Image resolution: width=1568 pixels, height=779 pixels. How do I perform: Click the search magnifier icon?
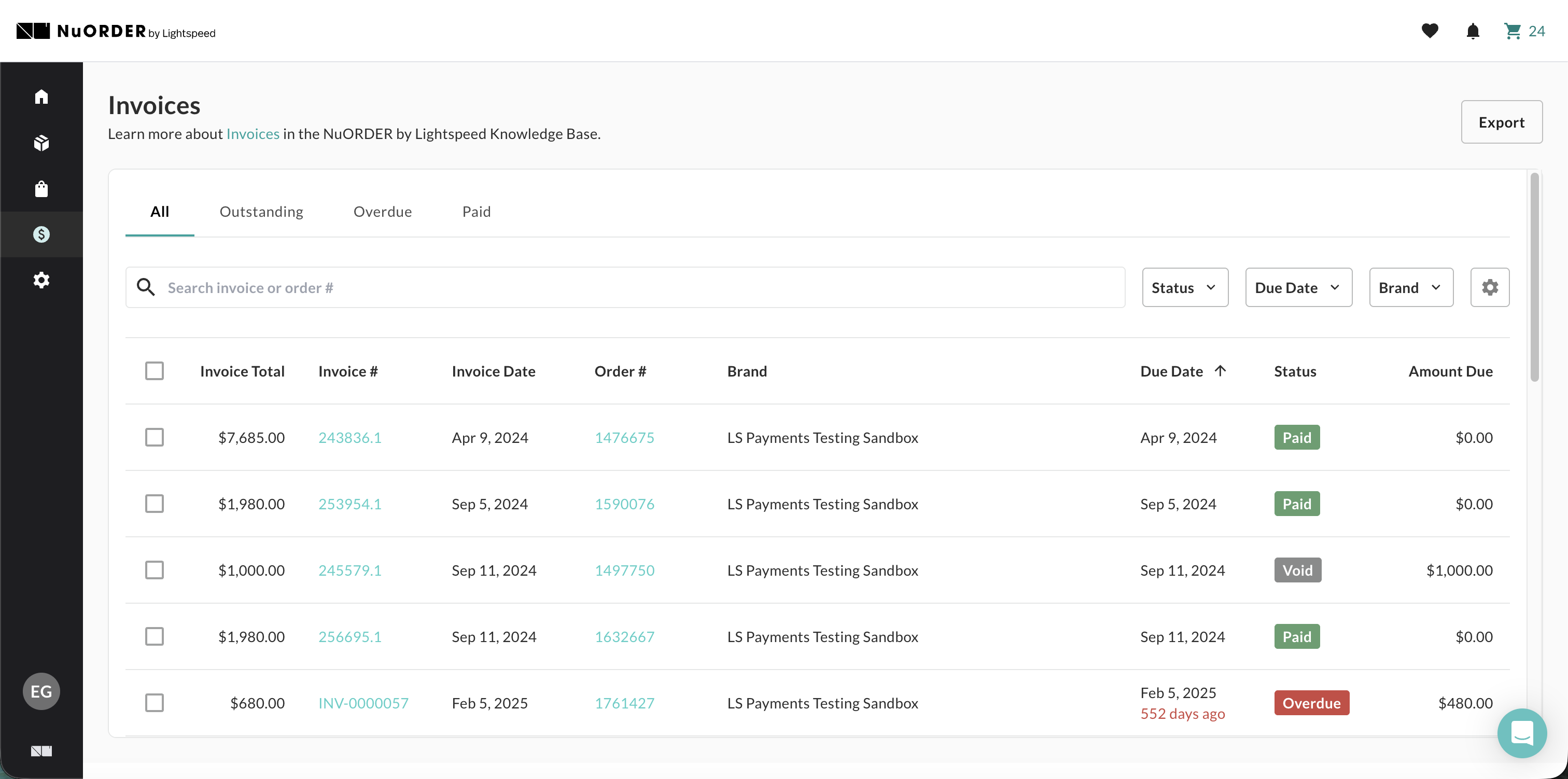146,287
